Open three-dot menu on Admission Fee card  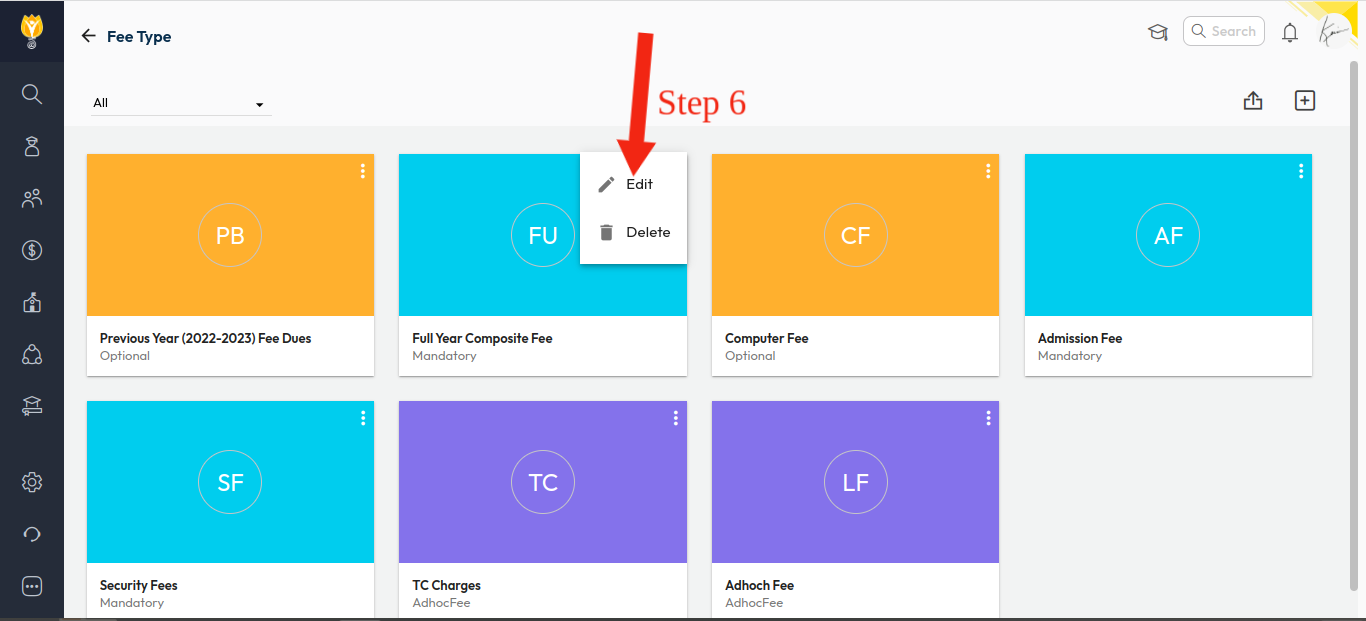coord(1301,171)
